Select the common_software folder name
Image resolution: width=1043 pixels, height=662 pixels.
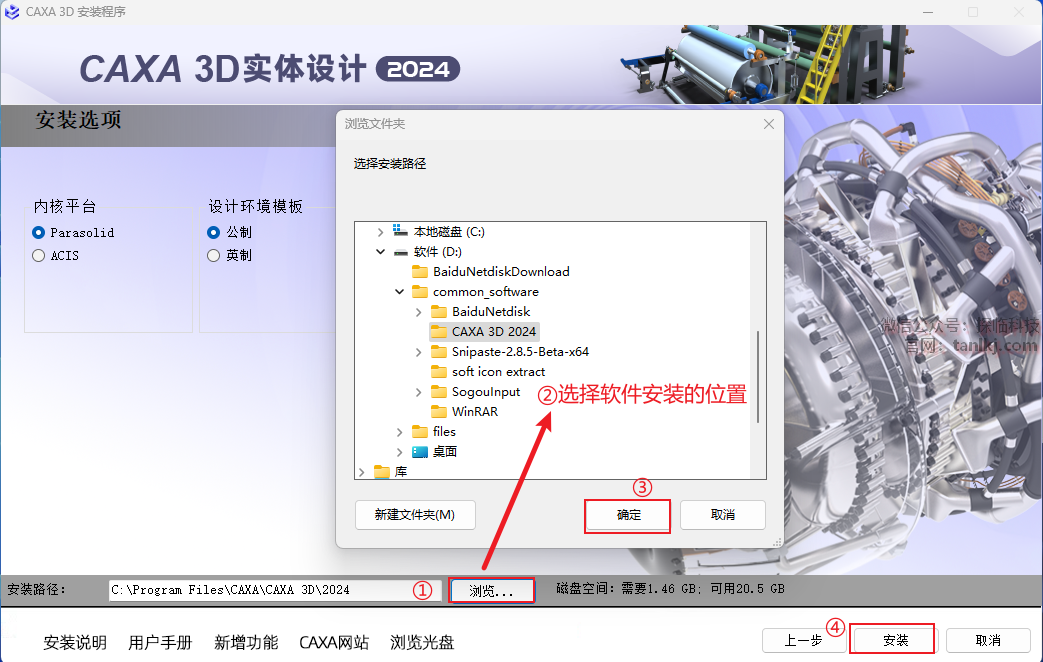(x=486, y=291)
